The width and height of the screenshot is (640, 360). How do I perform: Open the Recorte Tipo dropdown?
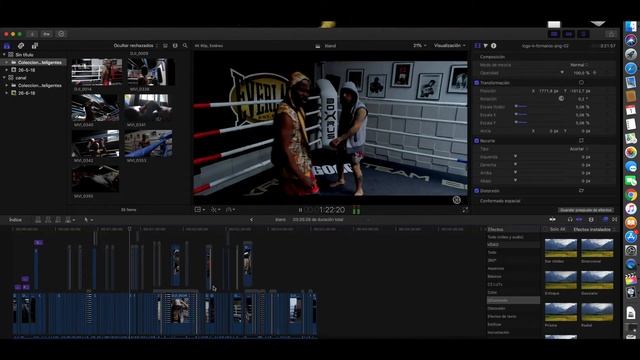coord(579,149)
